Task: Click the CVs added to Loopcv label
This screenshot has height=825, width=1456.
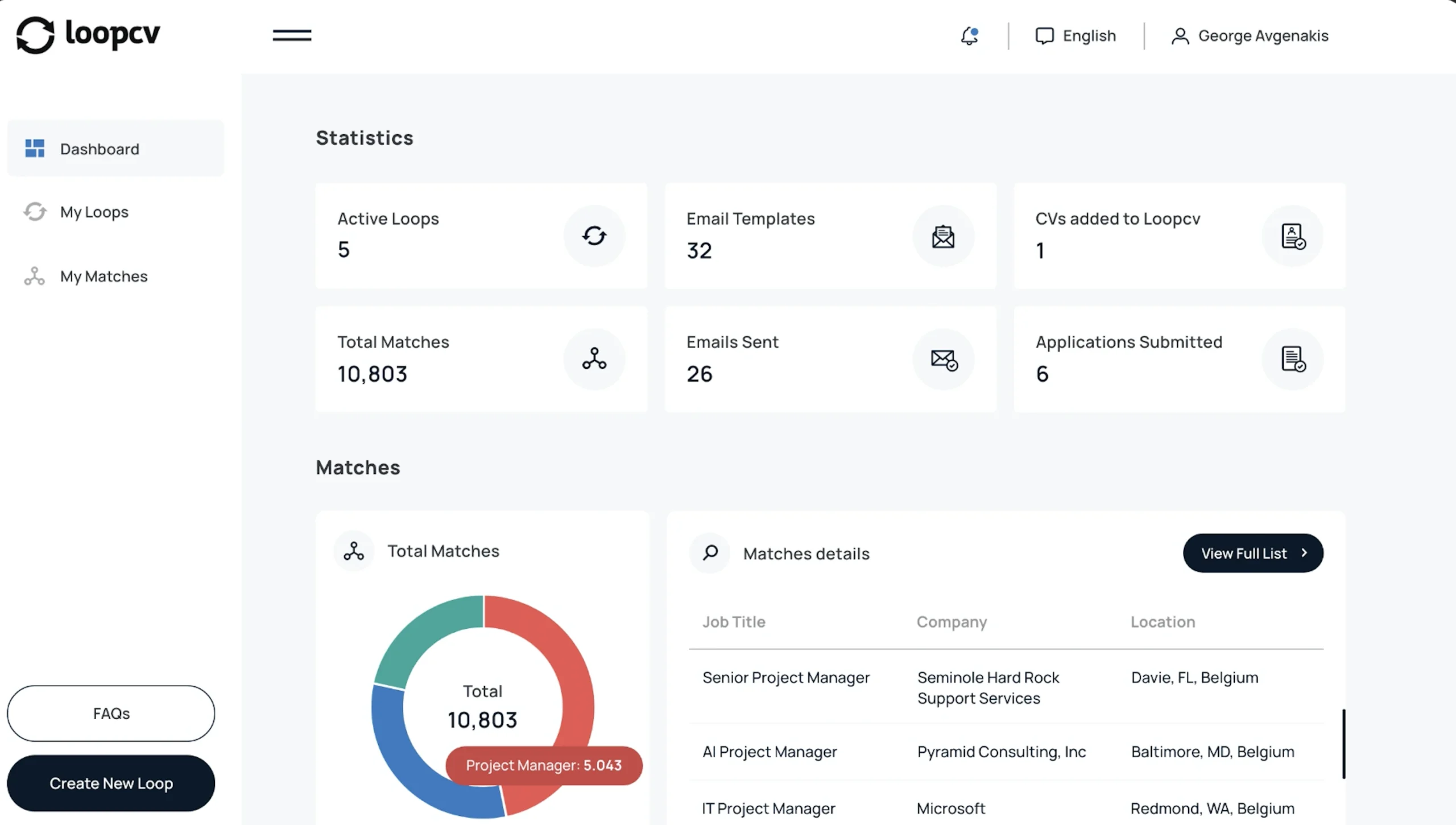Action: (1118, 219)
